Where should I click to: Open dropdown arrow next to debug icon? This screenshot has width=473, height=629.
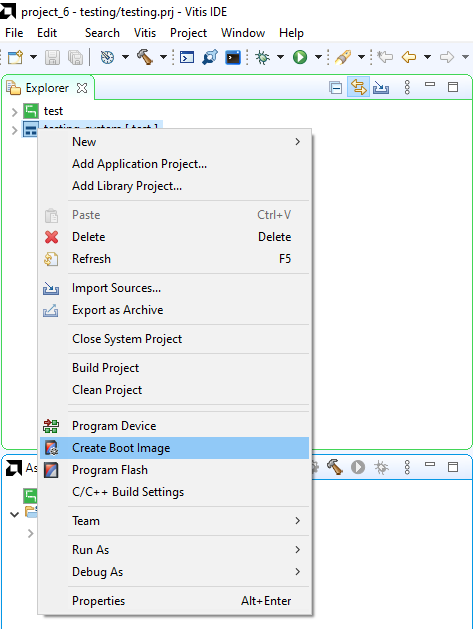coord(280,57)
